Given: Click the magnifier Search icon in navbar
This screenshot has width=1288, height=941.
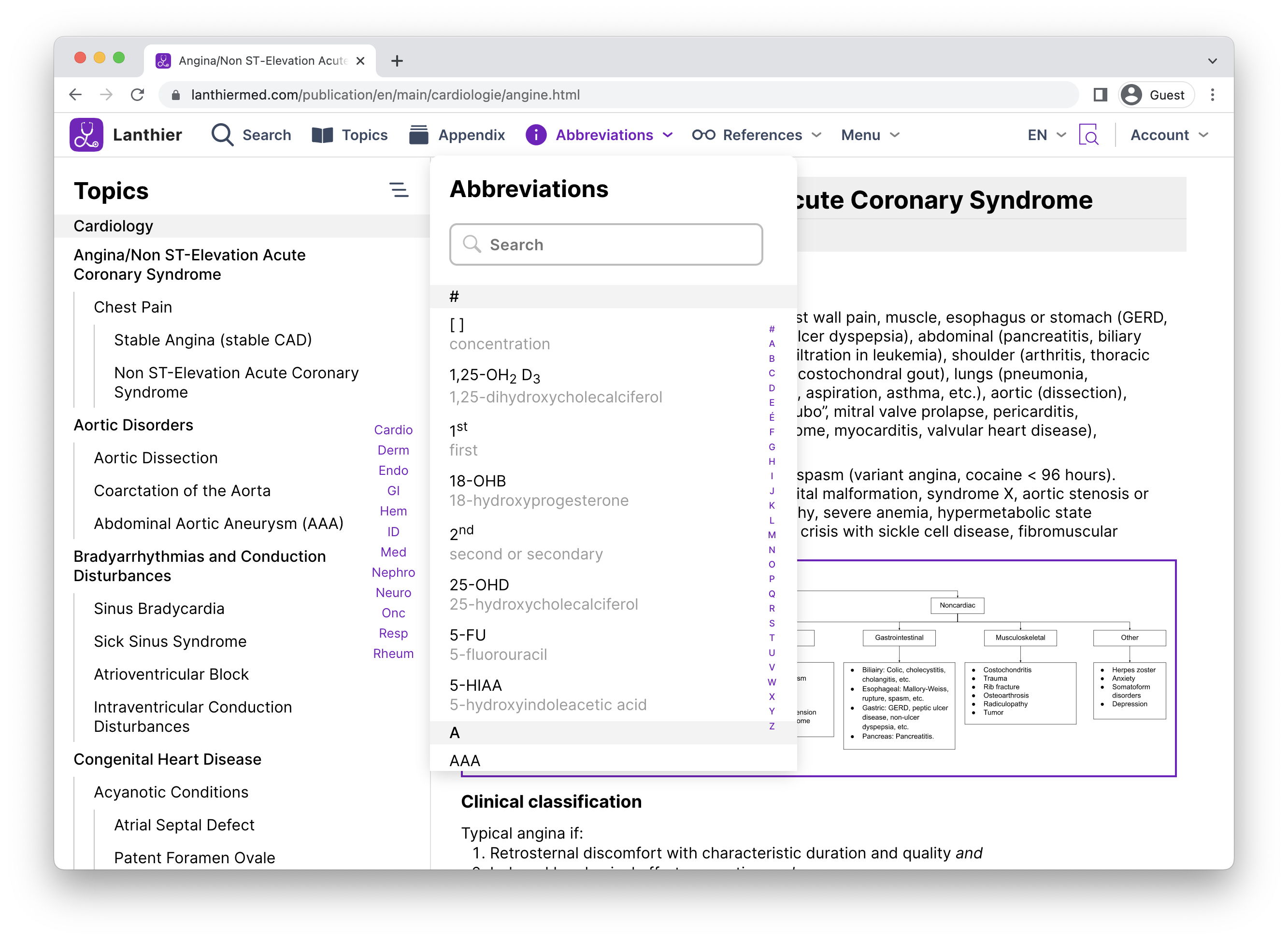Looking at the screenshot, I should pyautogui.click(x=222, y=135).
